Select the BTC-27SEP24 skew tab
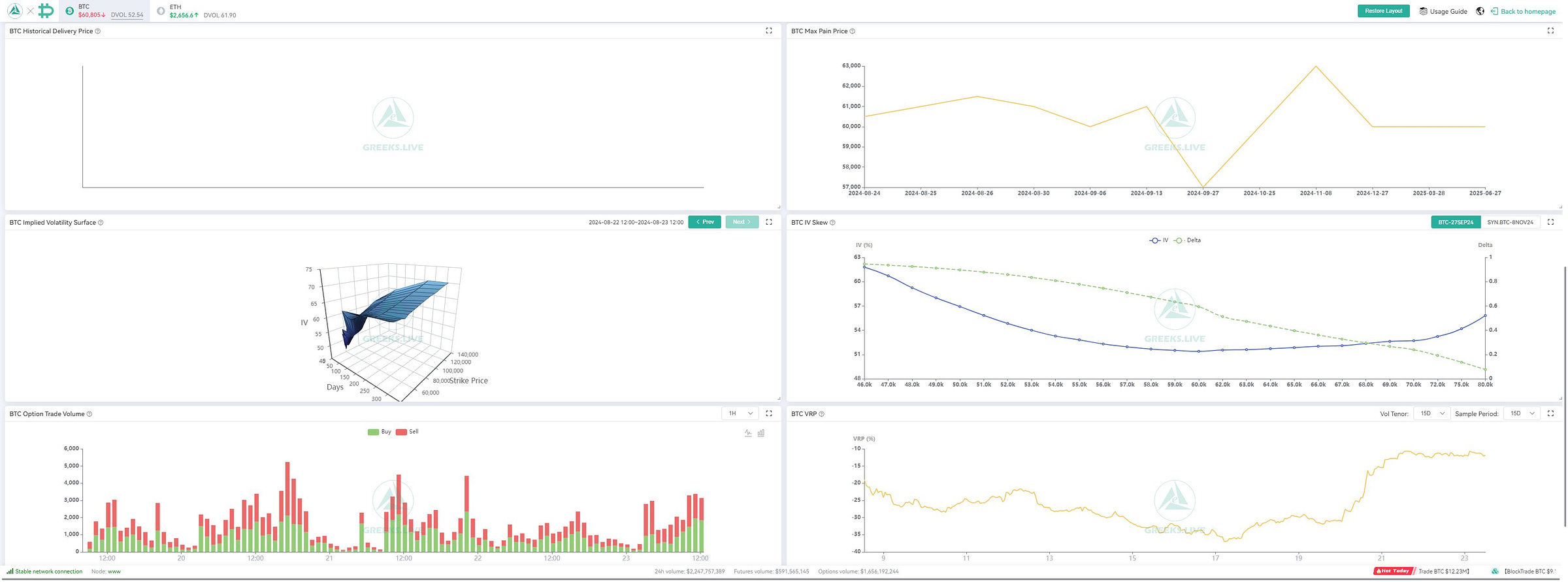The width and height of the screenshot is (1568, 582). click(x=1456, y=222)
